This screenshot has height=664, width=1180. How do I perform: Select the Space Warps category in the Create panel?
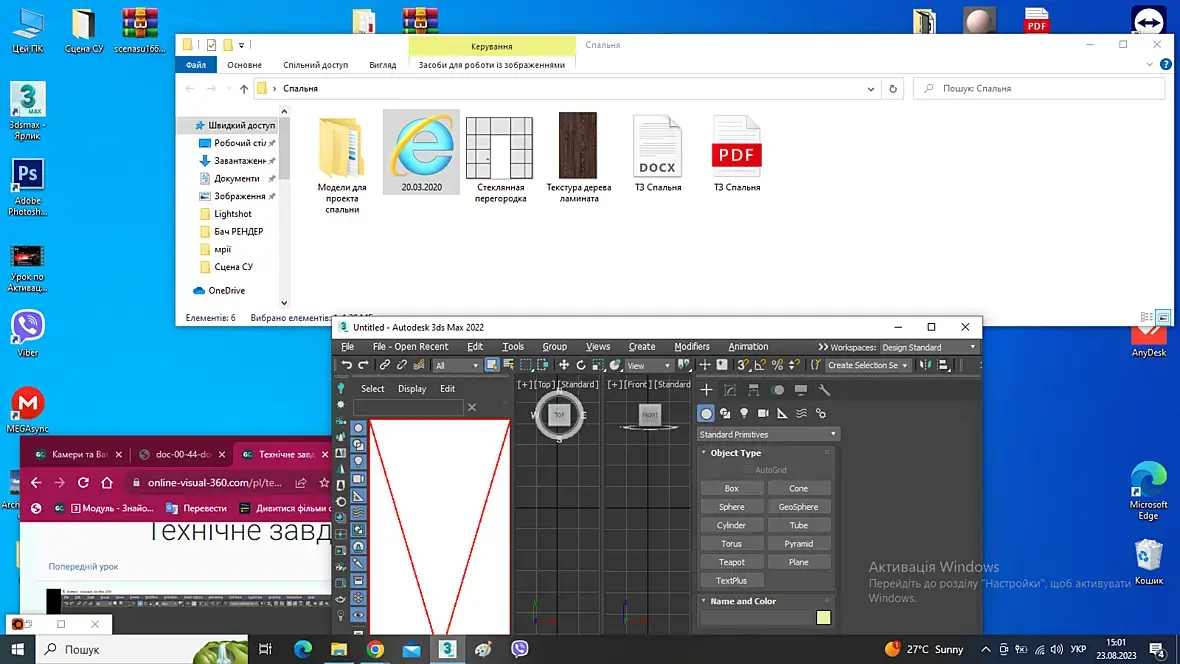pyautogui.click(x=801, y=413)
